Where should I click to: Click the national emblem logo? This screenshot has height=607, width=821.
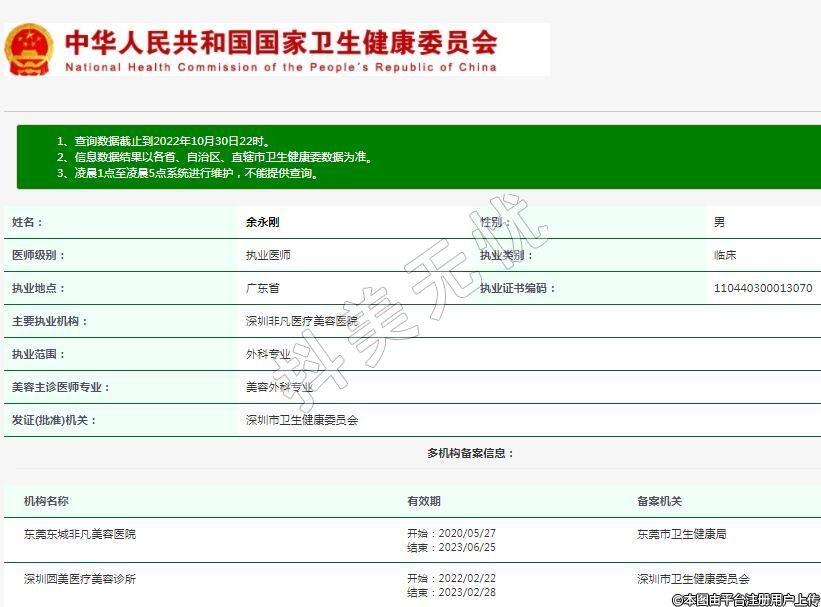click(x=29, y=49)
